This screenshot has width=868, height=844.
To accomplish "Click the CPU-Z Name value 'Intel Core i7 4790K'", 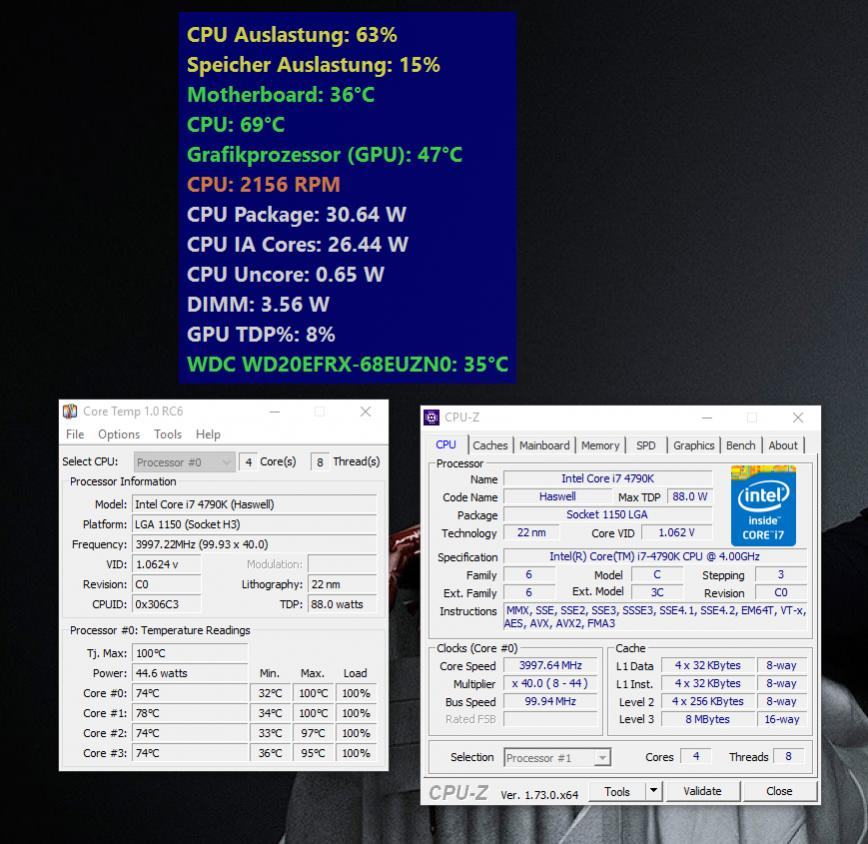I will tap(607, 479).
